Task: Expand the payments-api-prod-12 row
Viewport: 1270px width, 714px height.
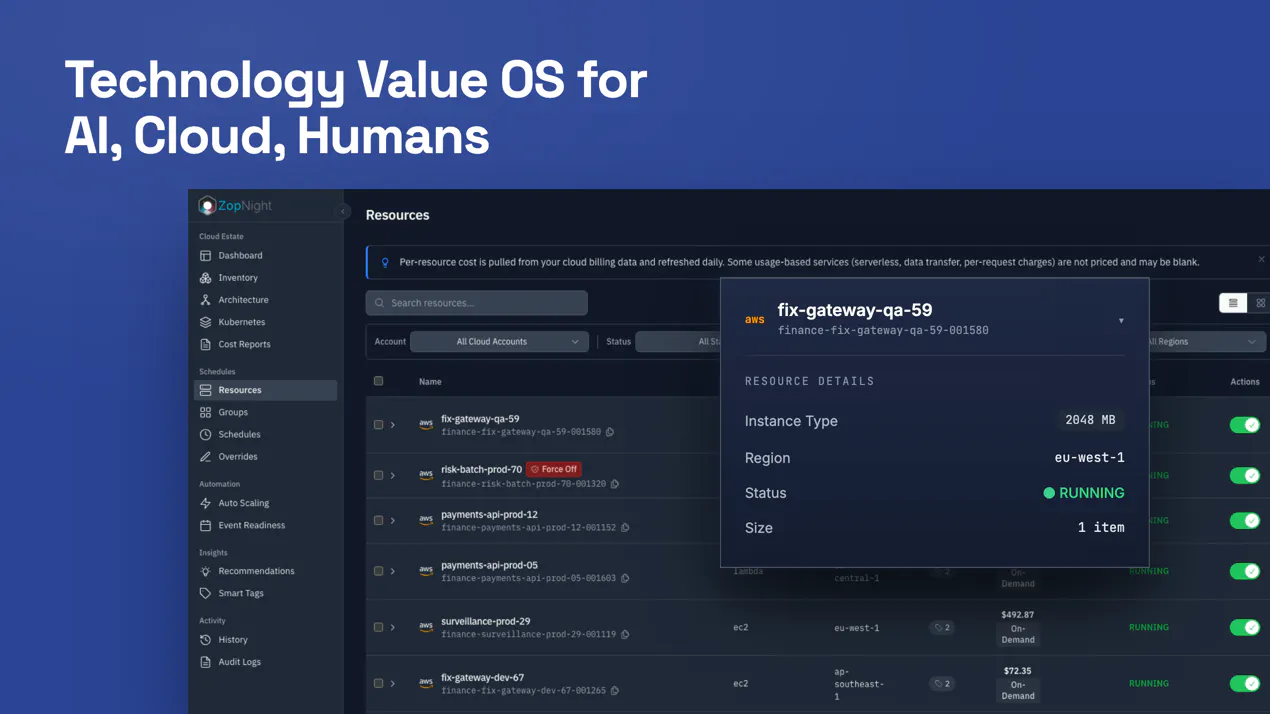Action: (x=393, y=521)
